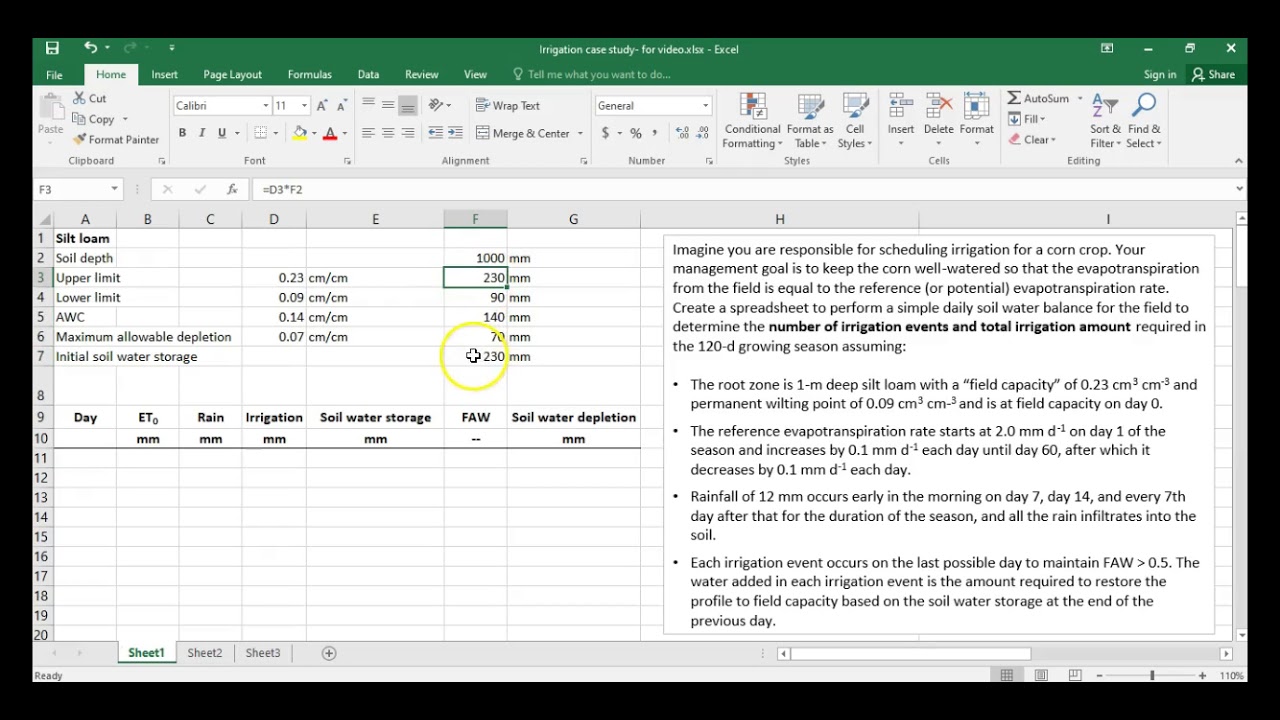Image resolution: width=1280 pixels, height=720 pixels.
Task: Apply Accounting dollar number format
Action: [x=605, y=133]
